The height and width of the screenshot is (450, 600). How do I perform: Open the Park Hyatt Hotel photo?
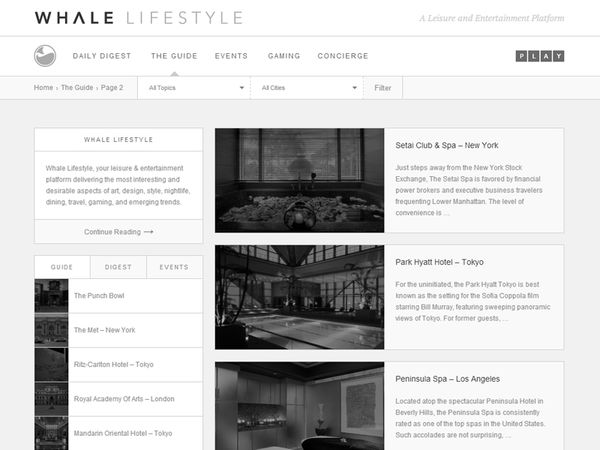(x=299, y=297)
